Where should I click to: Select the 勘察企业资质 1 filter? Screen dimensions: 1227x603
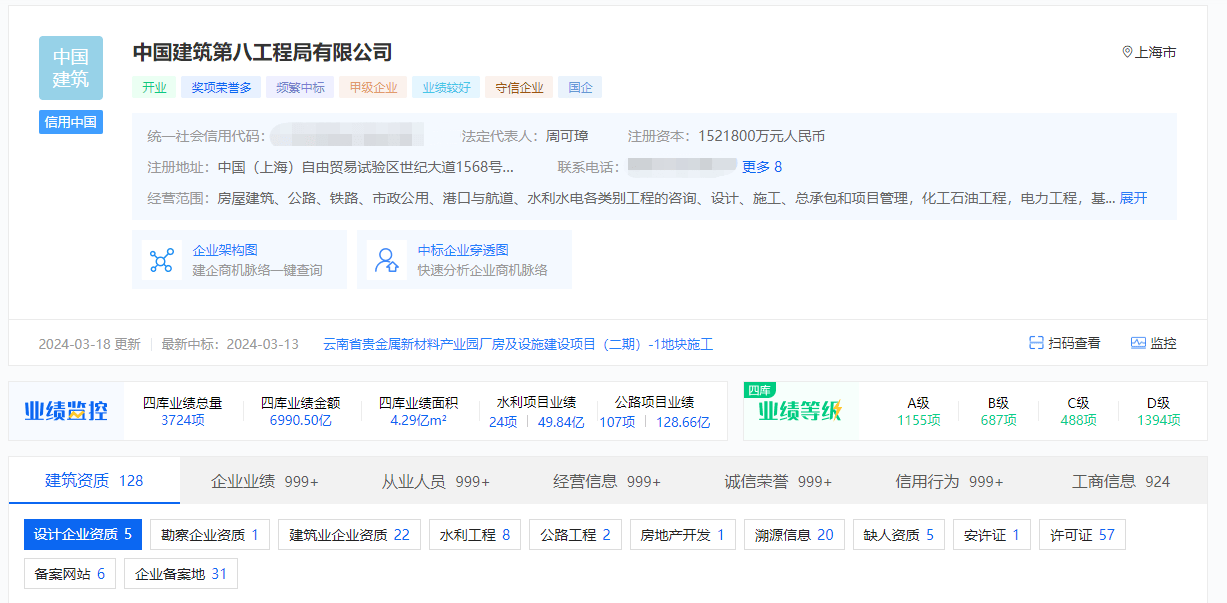(x=210, y=535)
